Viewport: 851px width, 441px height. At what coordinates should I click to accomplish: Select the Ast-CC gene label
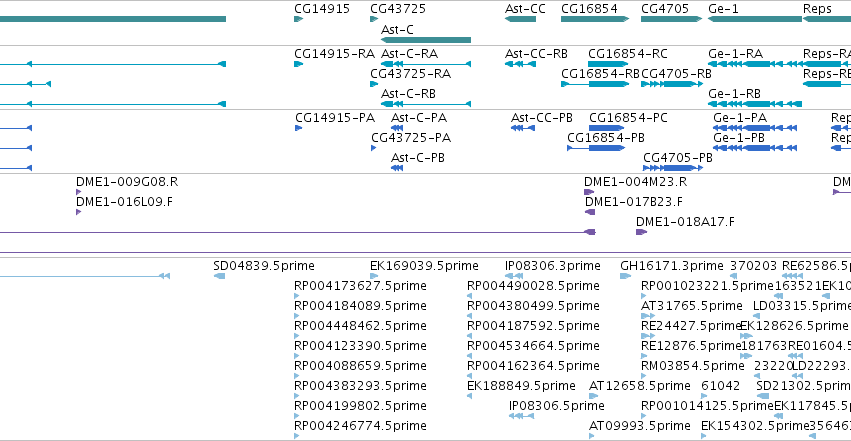pos(525,9)
